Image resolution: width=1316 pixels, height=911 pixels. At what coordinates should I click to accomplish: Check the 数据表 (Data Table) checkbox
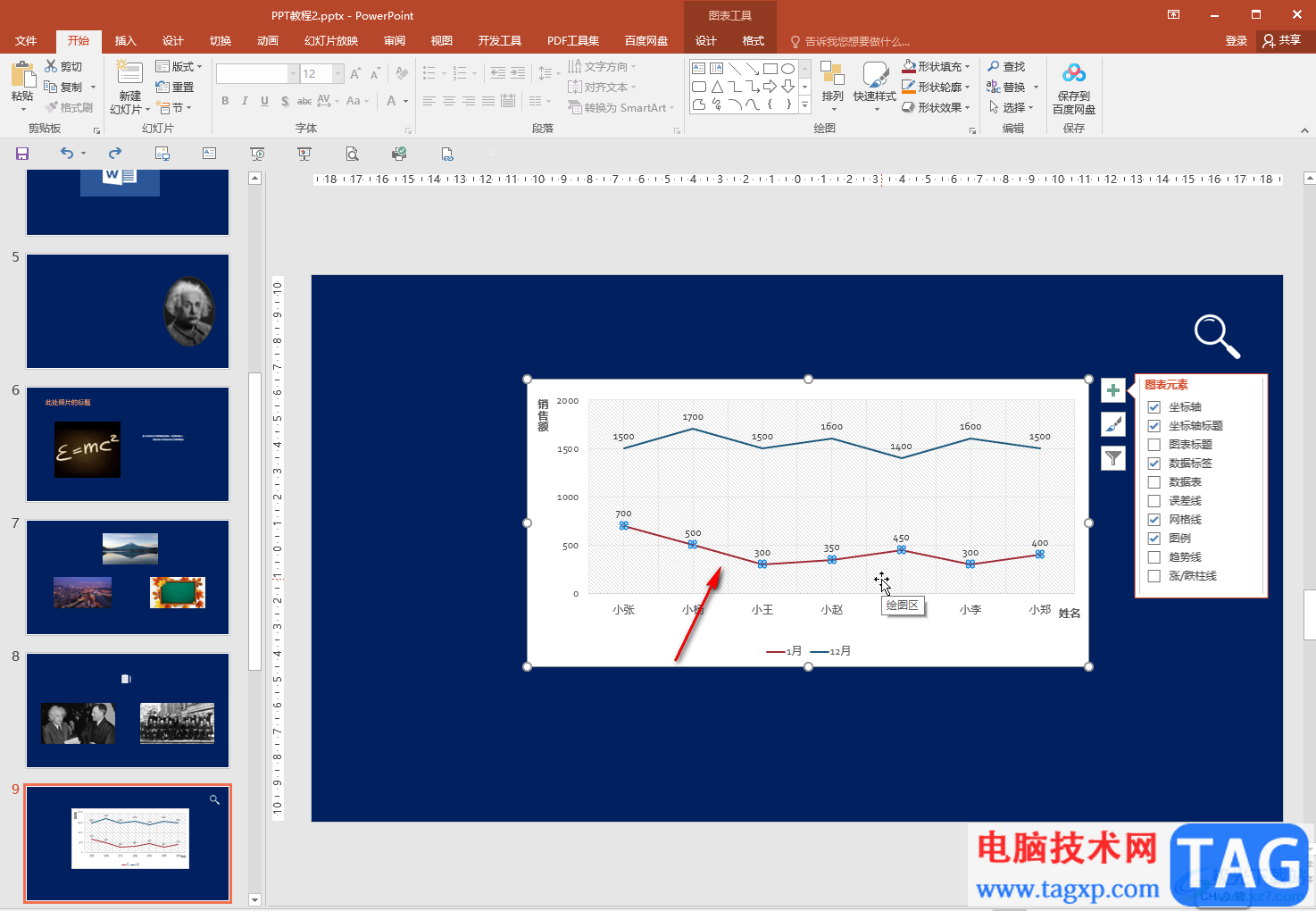[x=1154, y=481]
